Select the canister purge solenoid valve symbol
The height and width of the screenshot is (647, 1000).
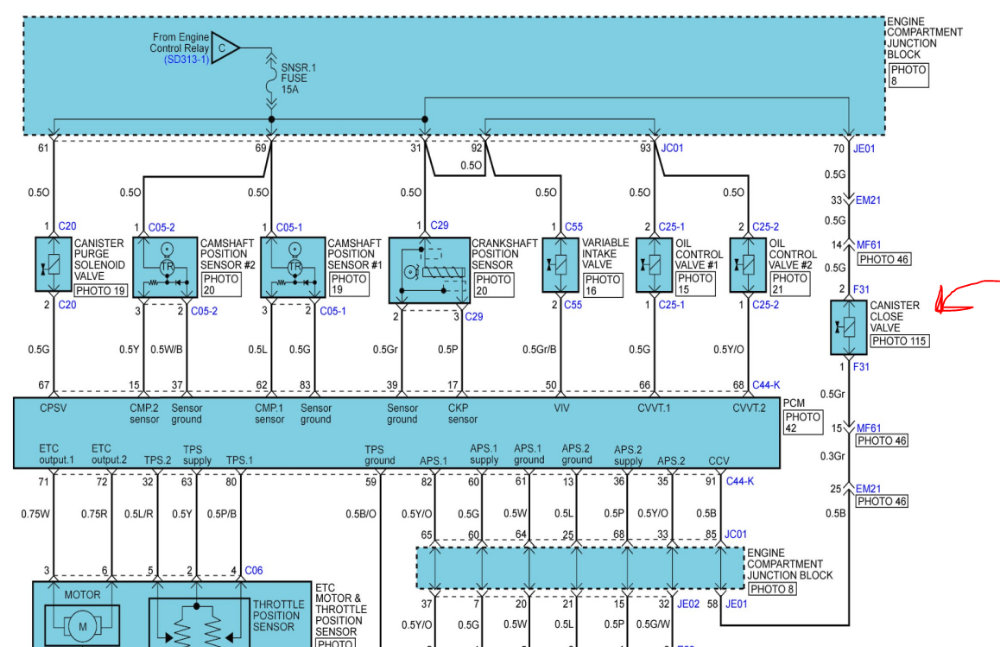point(53,265)
